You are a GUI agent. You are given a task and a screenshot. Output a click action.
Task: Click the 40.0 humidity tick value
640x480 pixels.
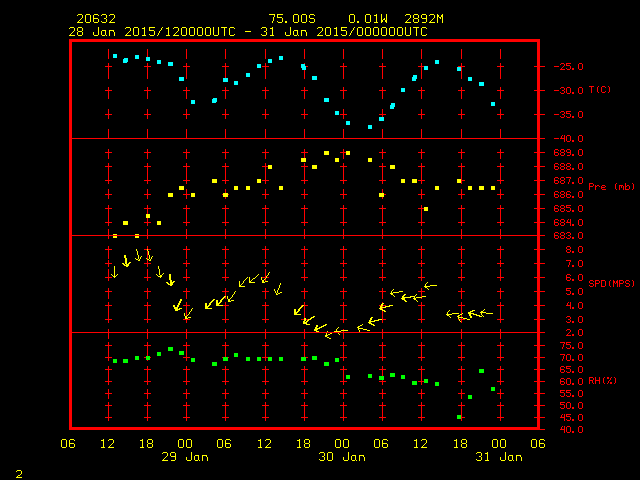tap(571, 430)
